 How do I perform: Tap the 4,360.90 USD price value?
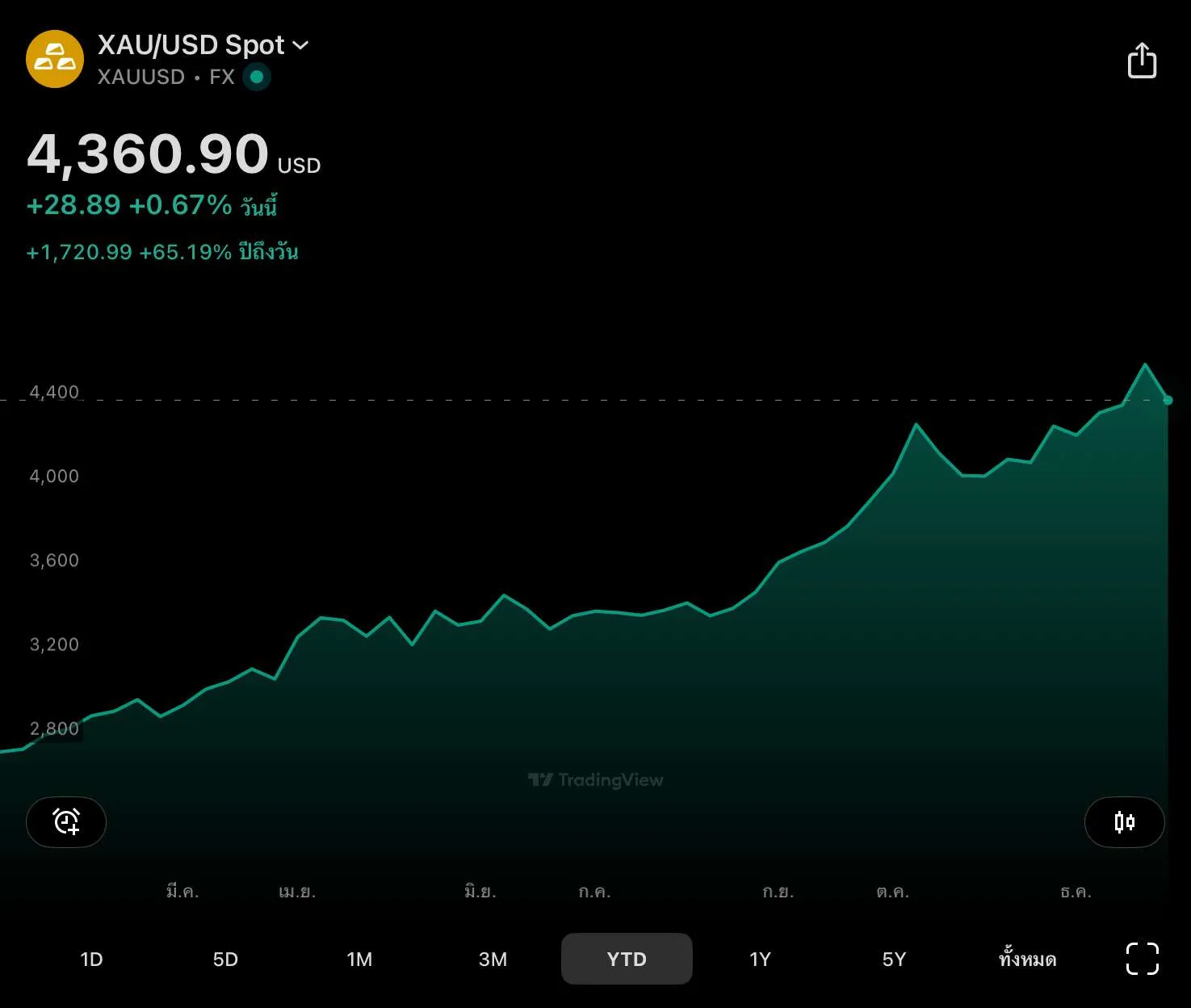[149, 153]
